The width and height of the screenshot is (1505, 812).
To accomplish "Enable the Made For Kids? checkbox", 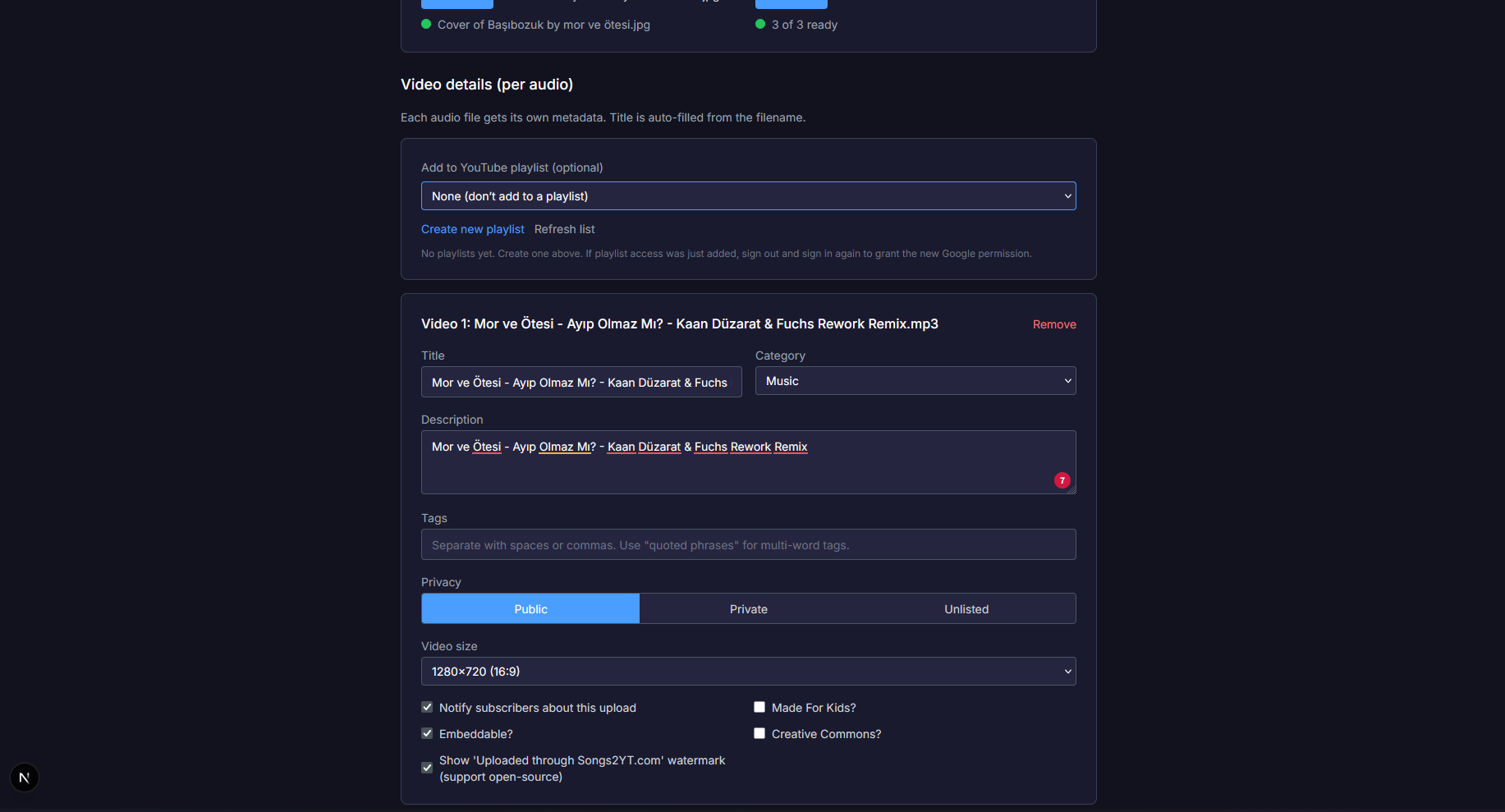I will [759, 707].
